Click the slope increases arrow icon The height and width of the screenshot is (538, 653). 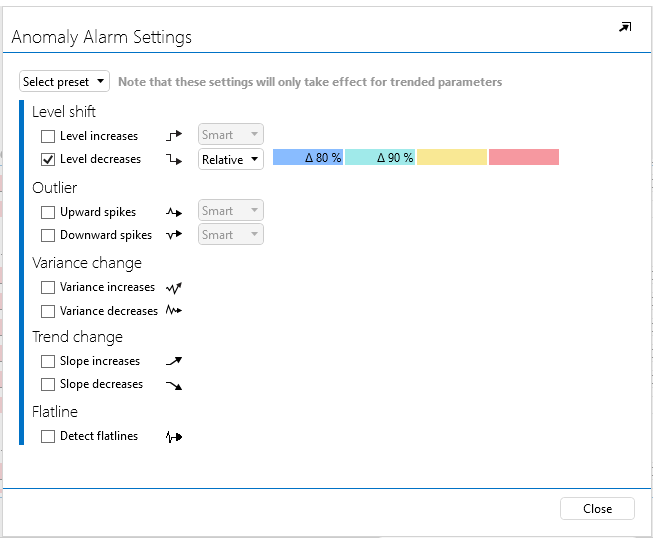click(x=174, y=361)
